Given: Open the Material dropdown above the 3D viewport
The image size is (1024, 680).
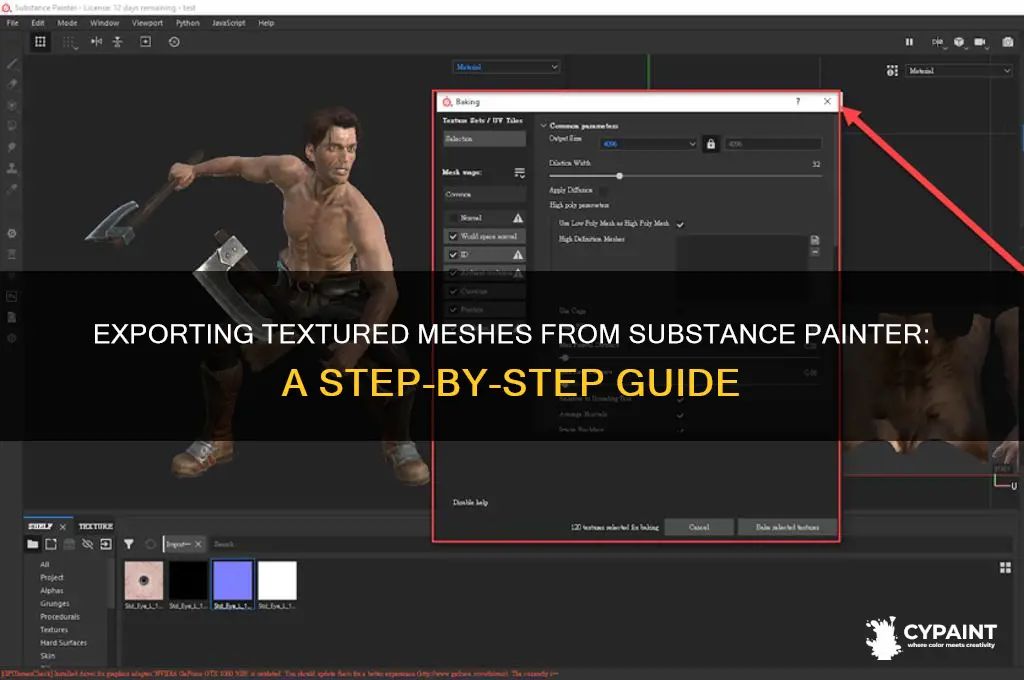Looking at the screenshot, I should pos(506,67).
